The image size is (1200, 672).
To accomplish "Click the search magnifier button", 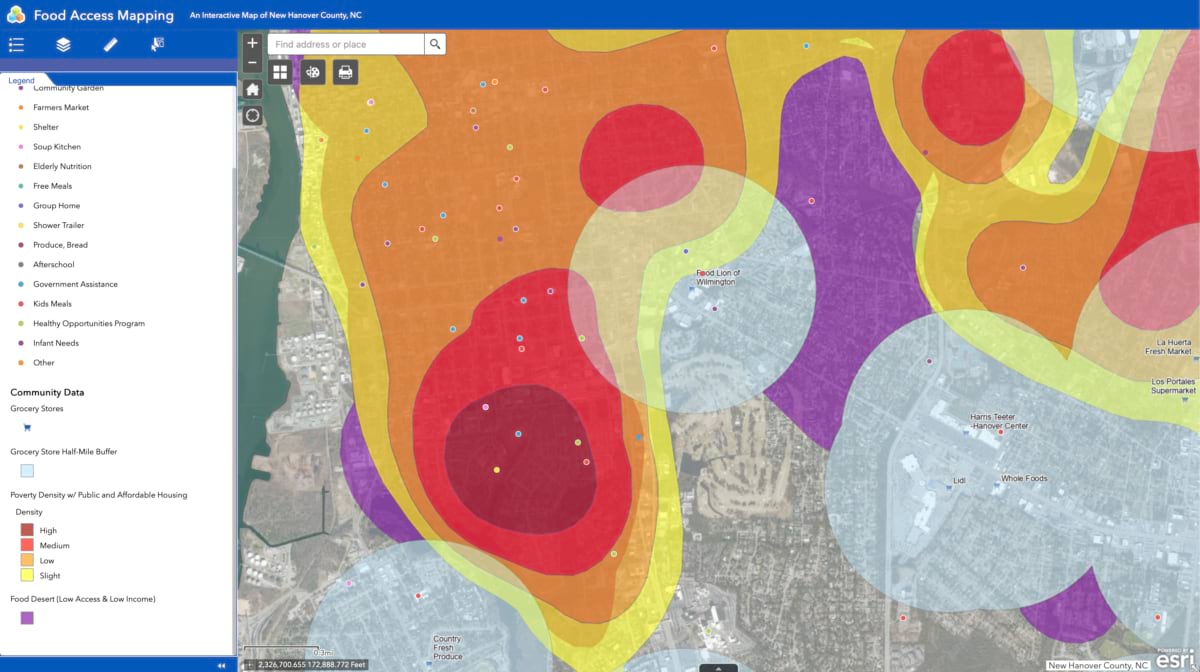I will point(435,44).
